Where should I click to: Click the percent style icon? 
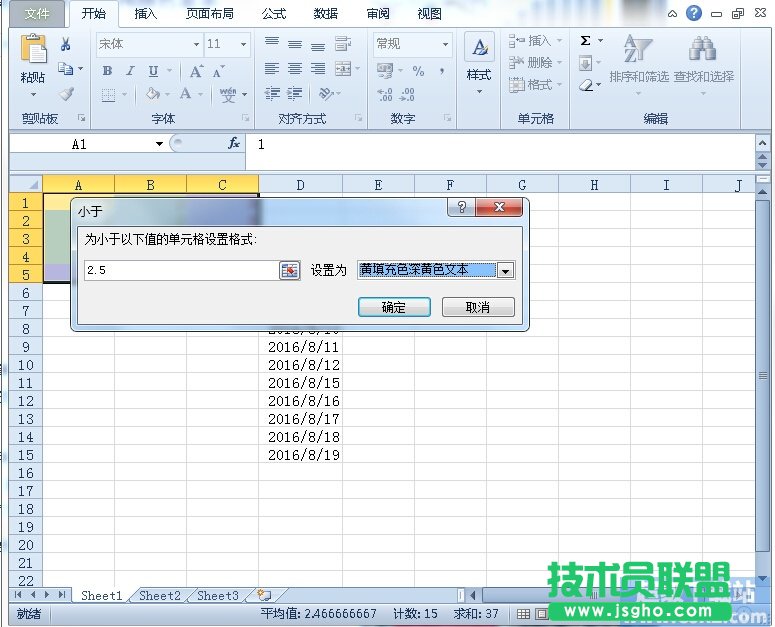[418, 71]
